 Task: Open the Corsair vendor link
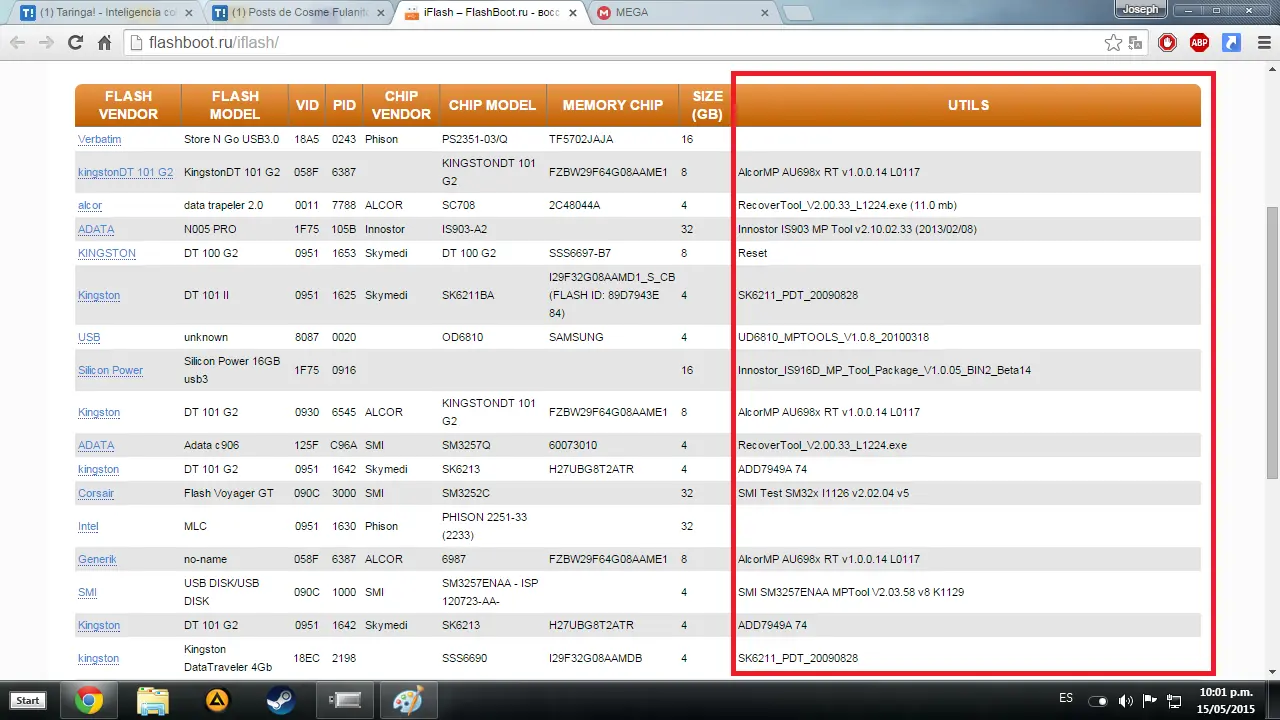[96, 493]
